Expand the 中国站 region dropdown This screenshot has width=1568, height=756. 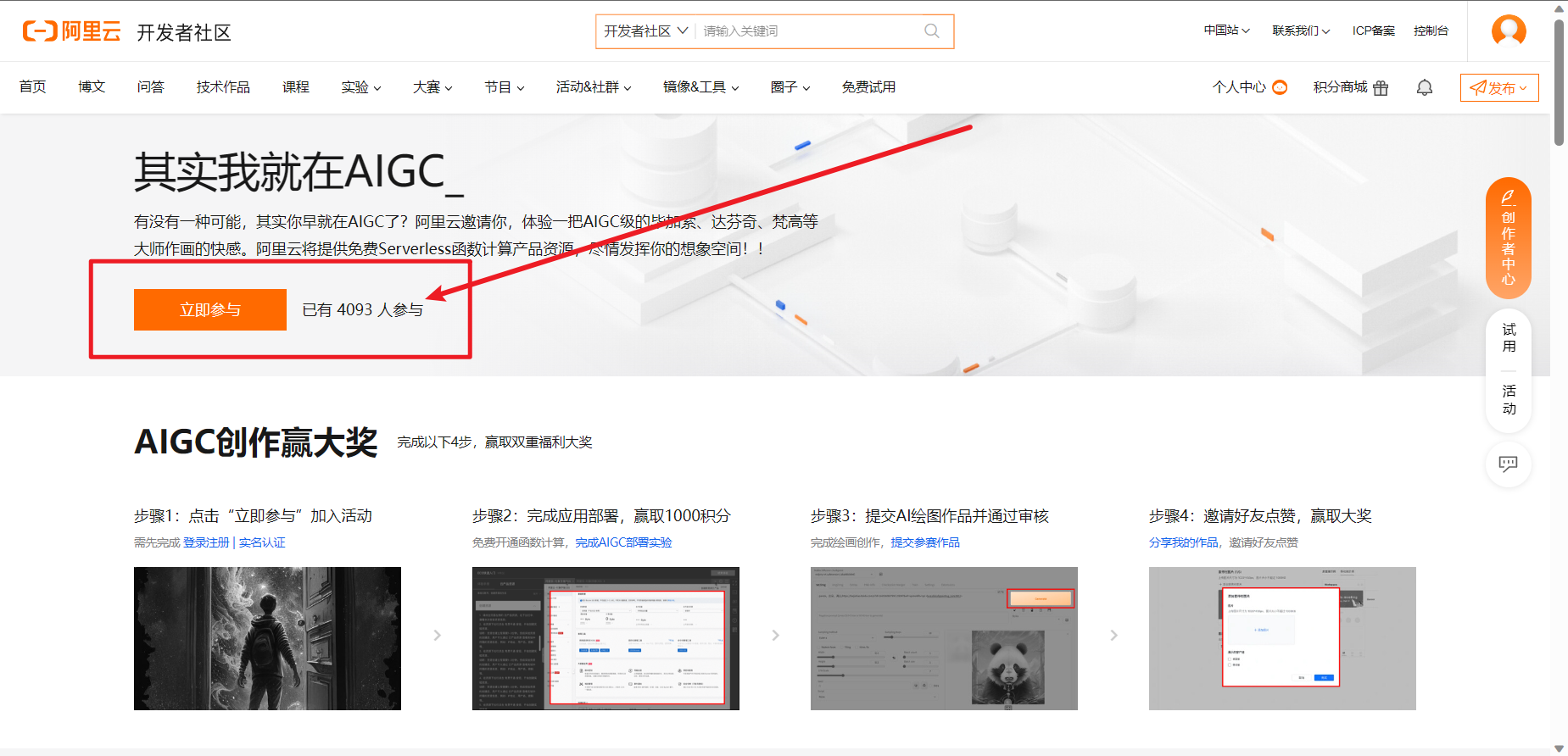coord(1227,31)
